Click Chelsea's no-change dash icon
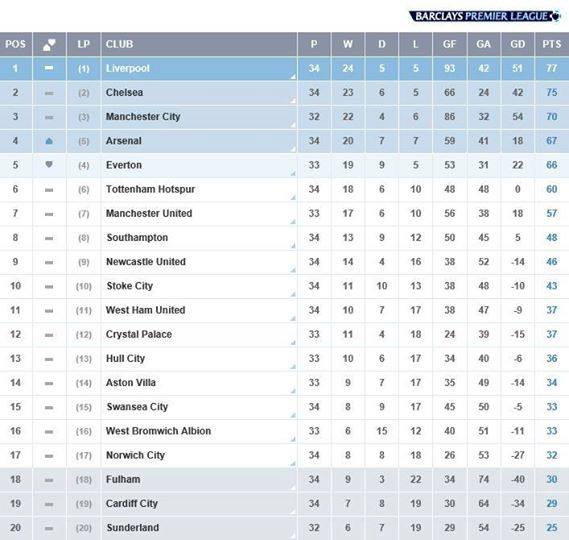This screenshot has width=569, height=540. click(x=49, y=93)
